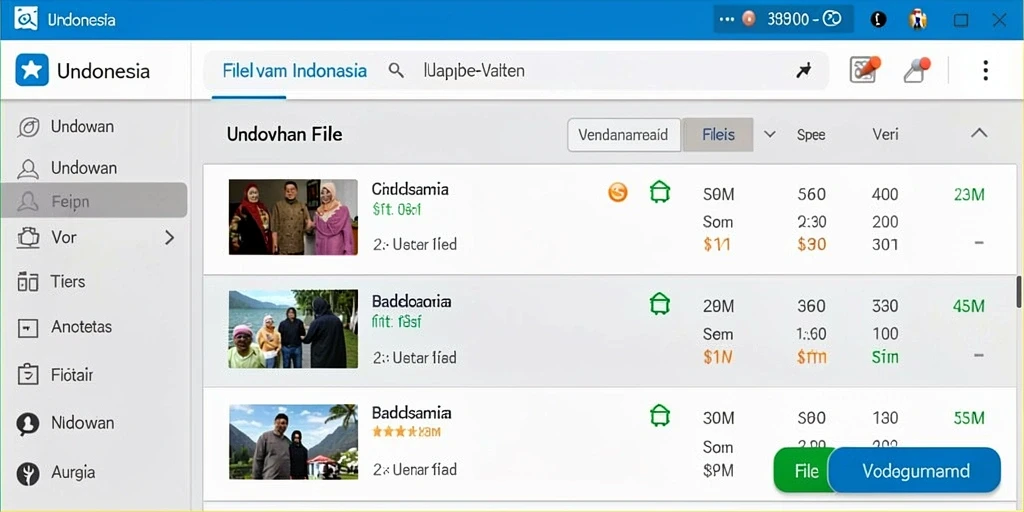This screenshot has height=512, width=1024.
Task: Click the 39900 status indicator
Action: click(x=783, y=20)
